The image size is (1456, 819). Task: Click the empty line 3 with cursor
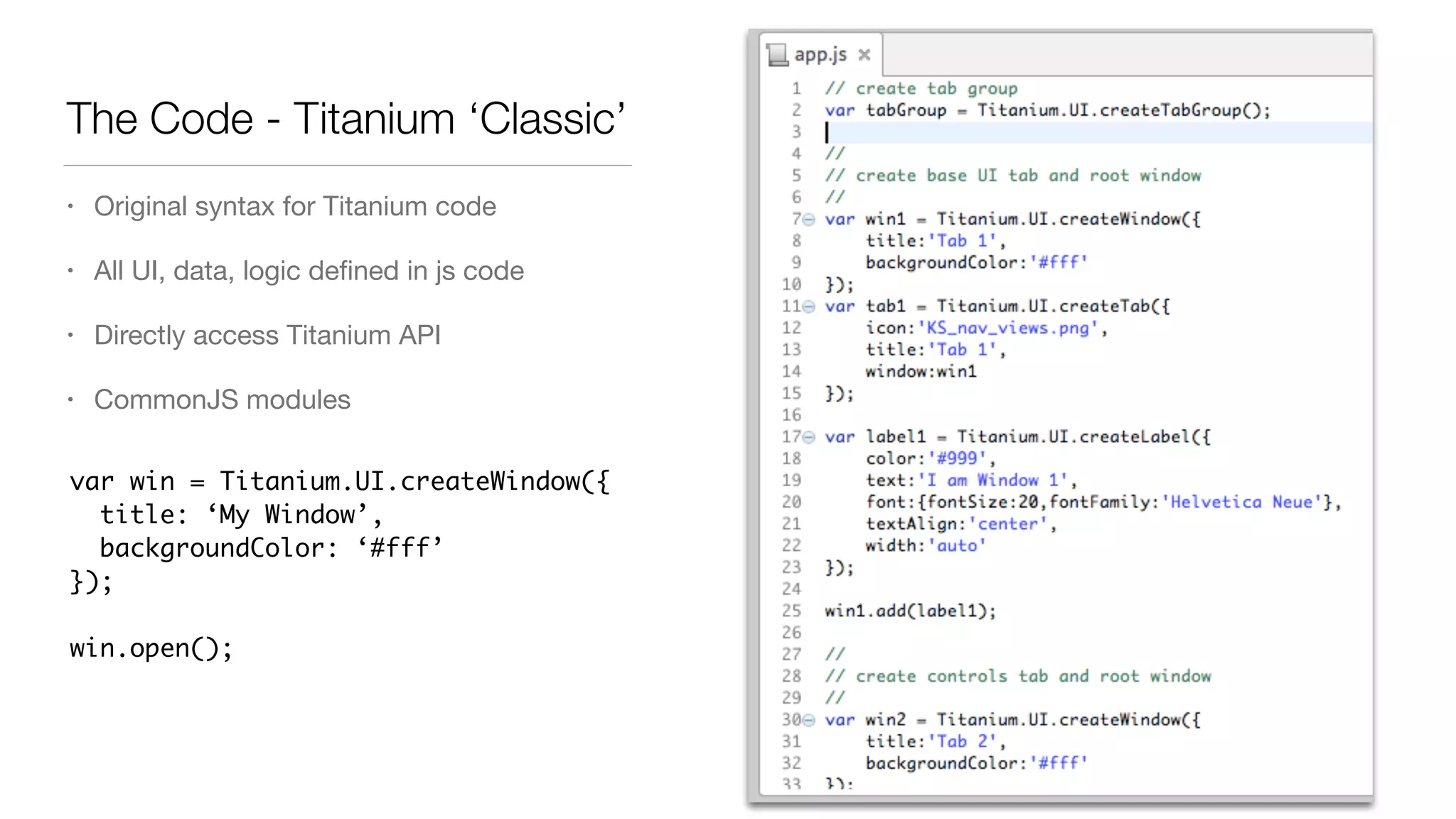(x=1098, y=132)
